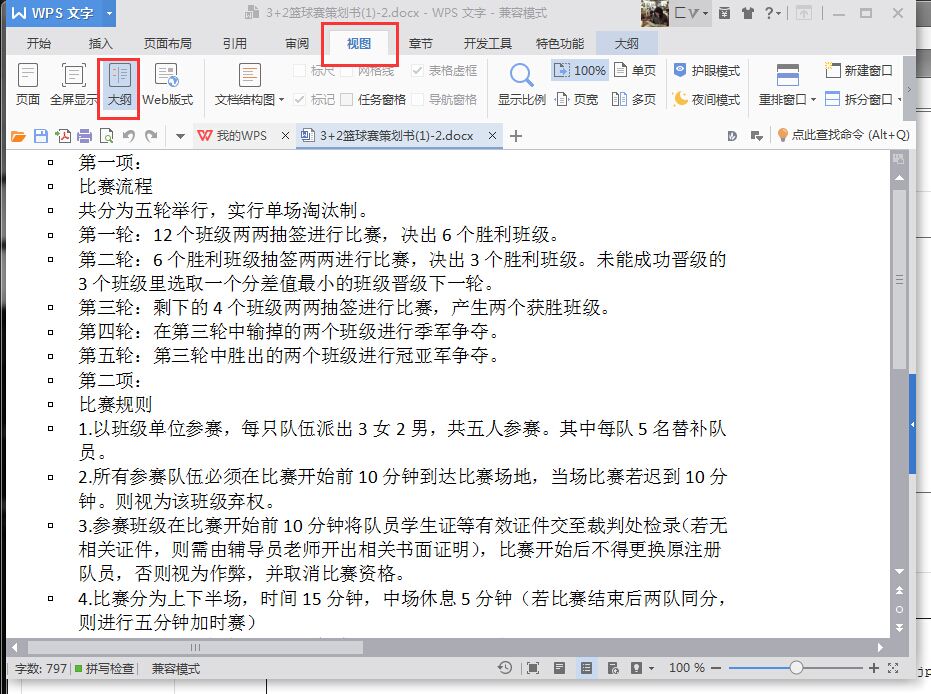Expand the WPS 文字 application menu arrow

109,13
